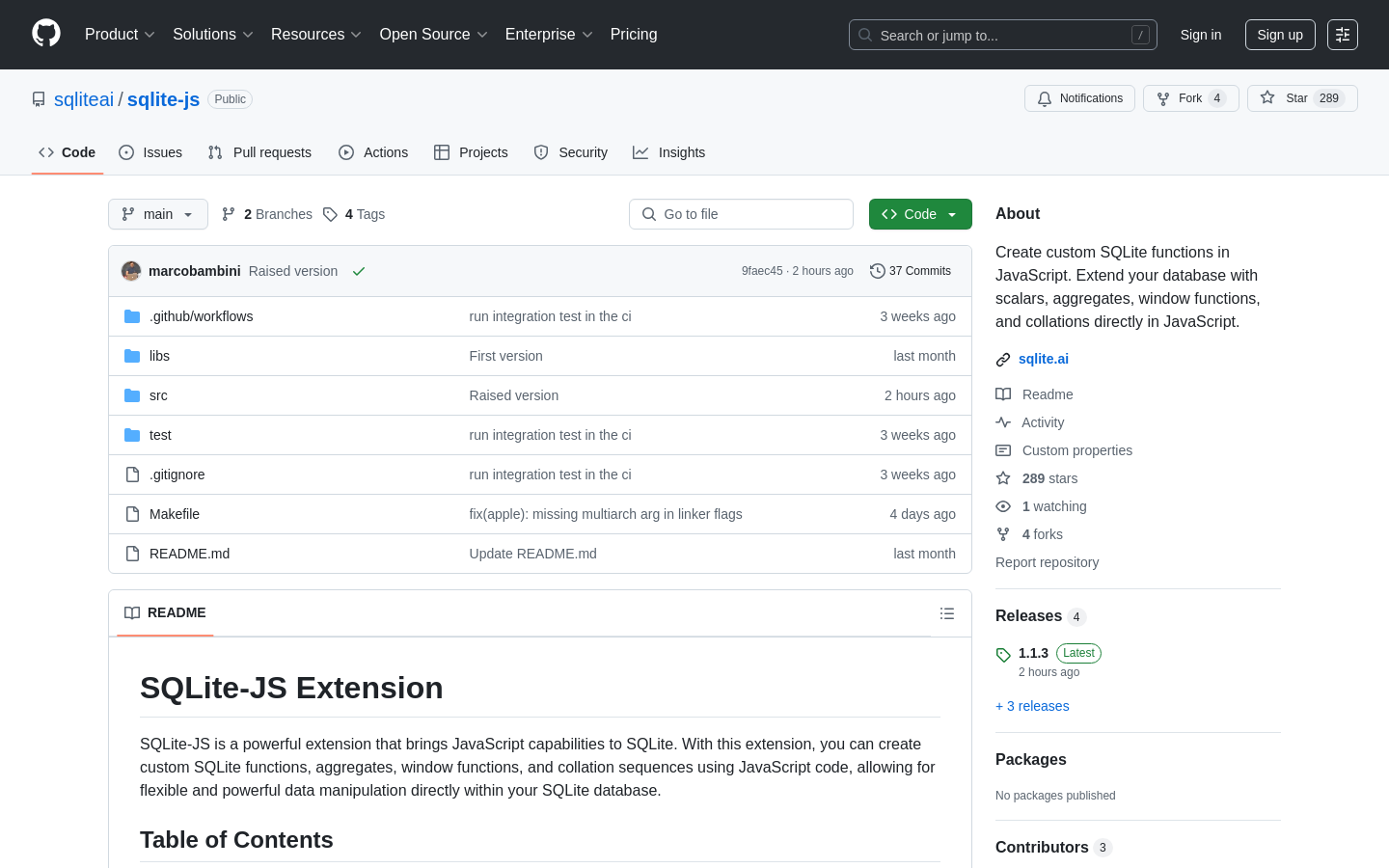Click the green check commit status icon
1389x868 pixels.
coord(359,271)
